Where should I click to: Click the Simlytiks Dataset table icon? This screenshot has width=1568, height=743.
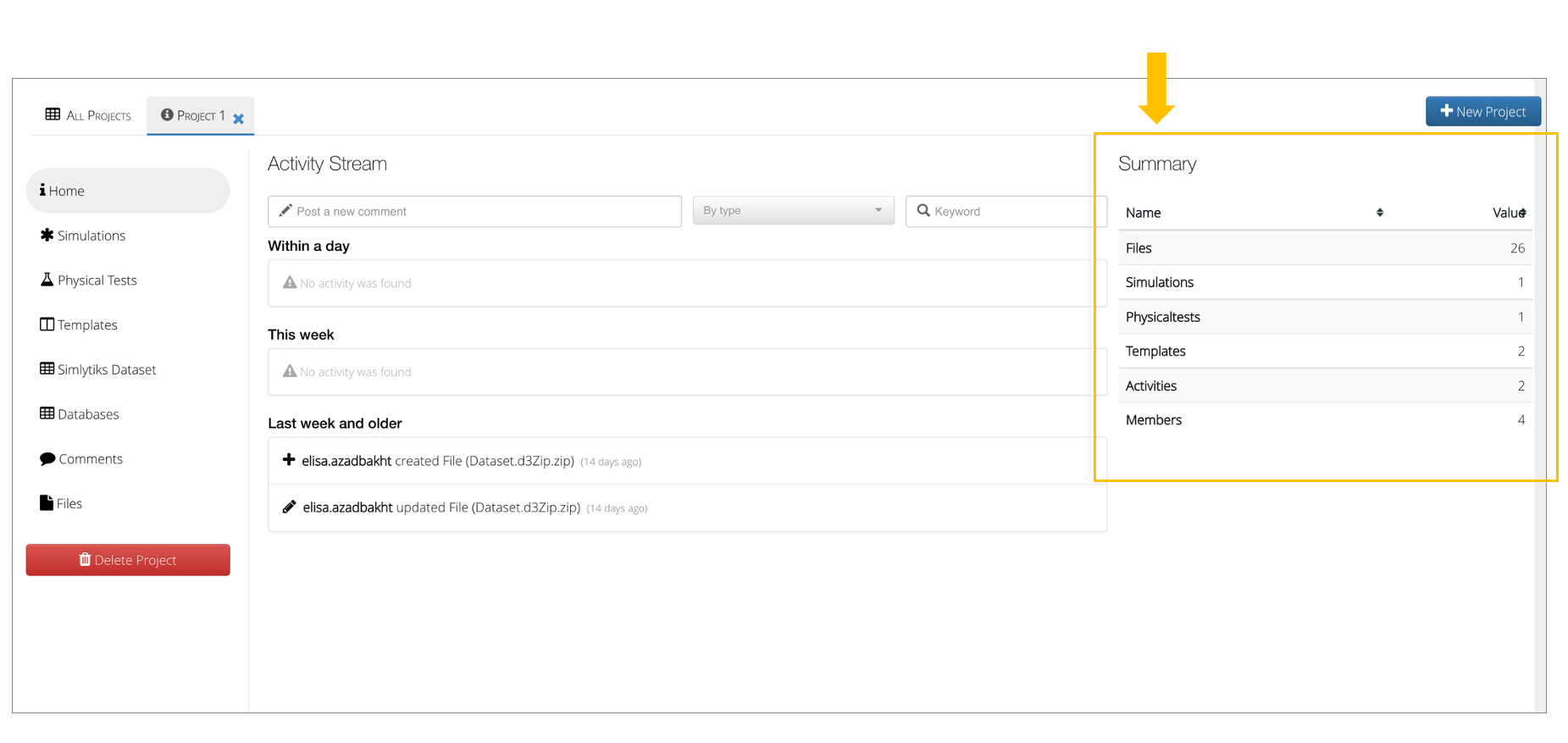point(47,369)
